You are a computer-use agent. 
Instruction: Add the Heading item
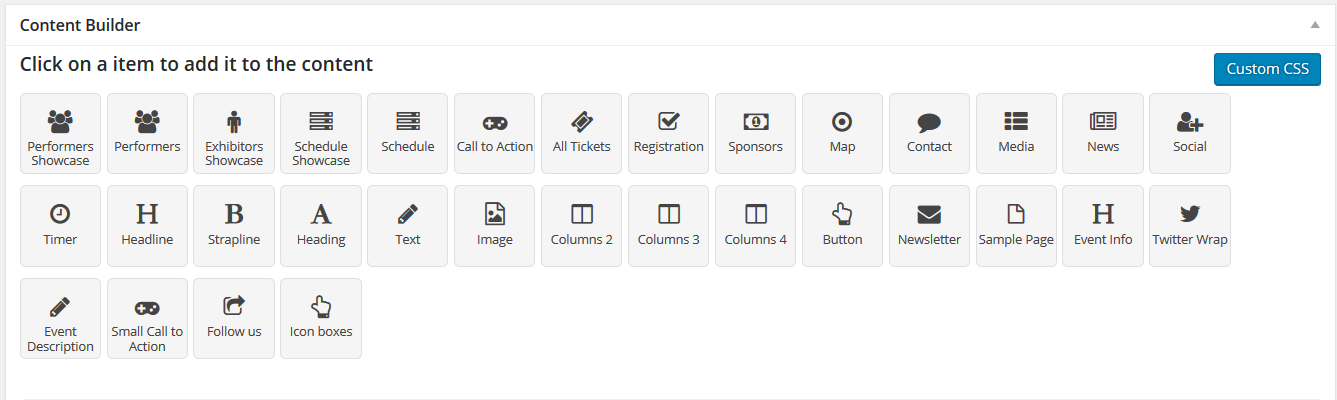(x=321, y=226)
